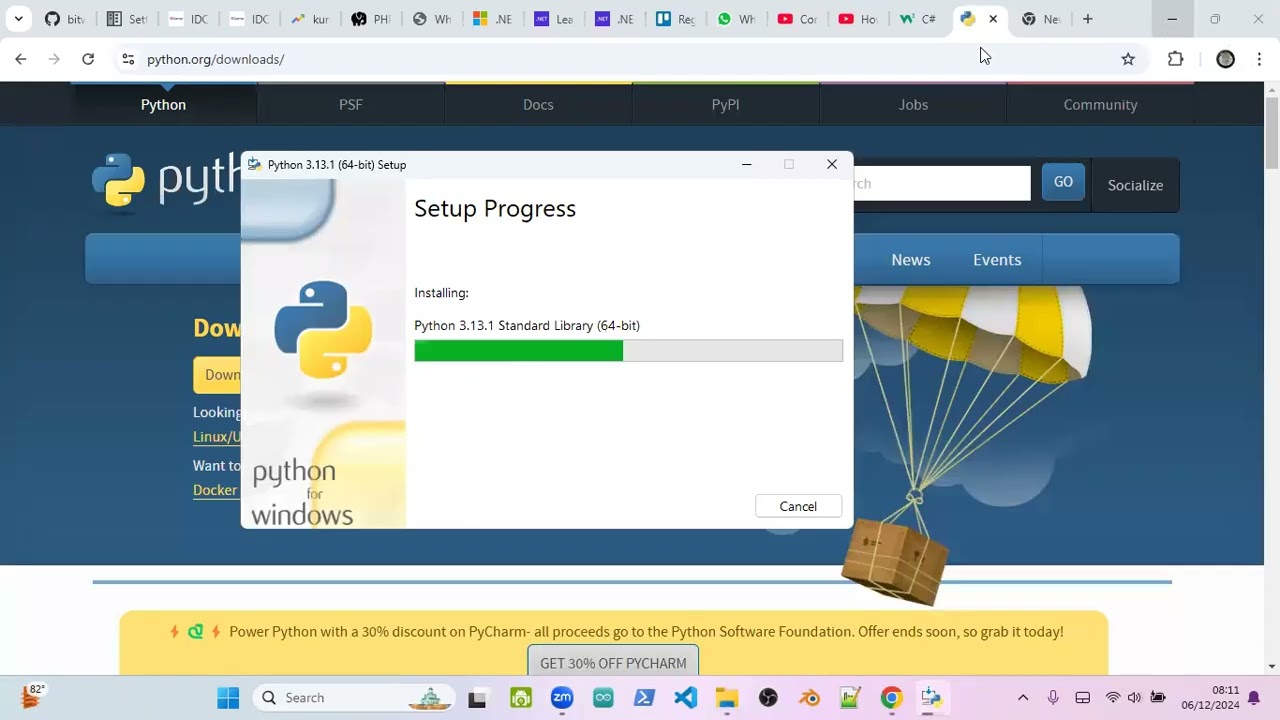This screenshot has width=1280, height=720.
Task: Switch to the first YouTube tab
Action: pos(797,19)
